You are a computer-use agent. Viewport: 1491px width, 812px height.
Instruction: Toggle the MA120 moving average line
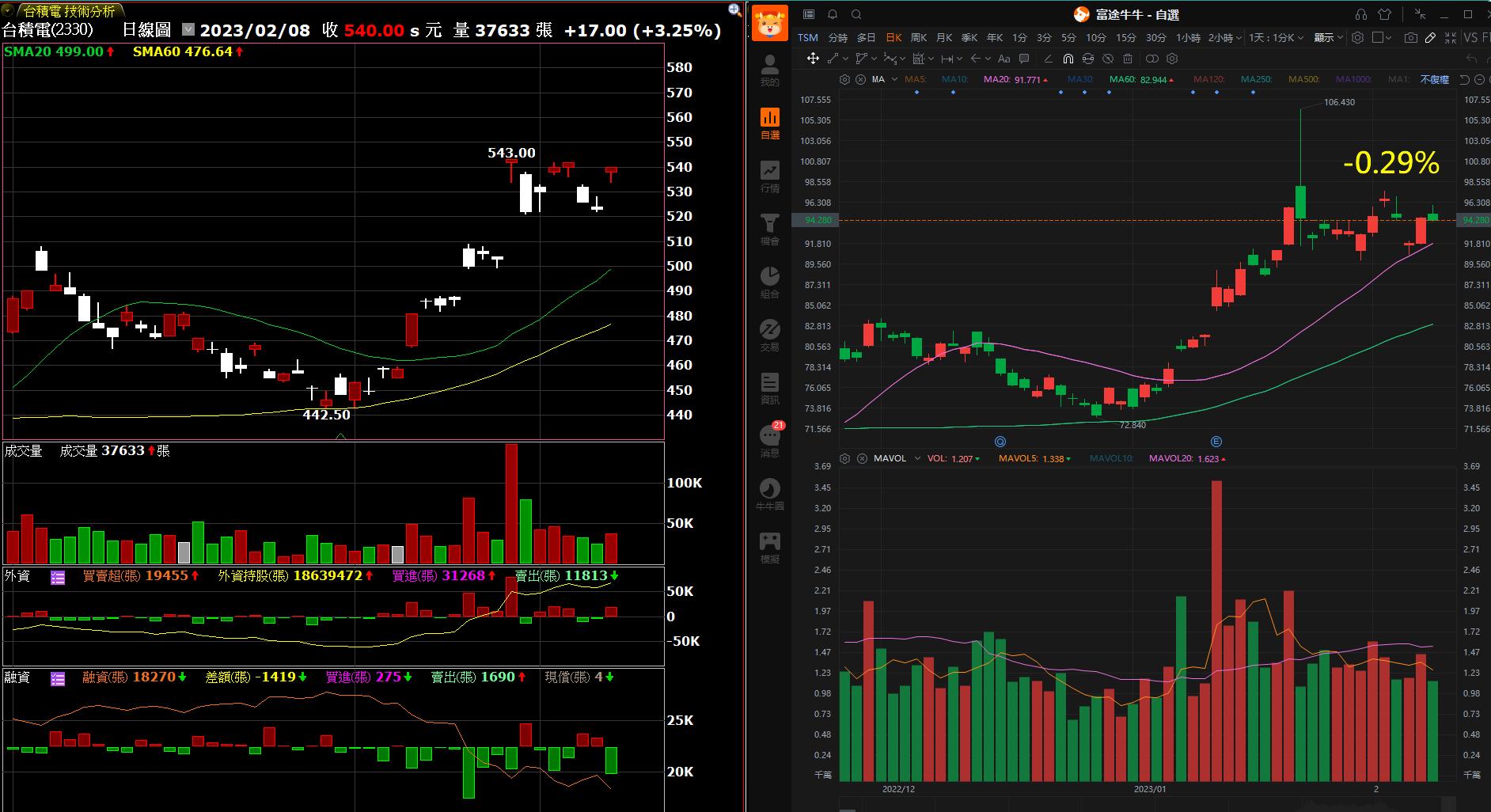coord(1208,79)
